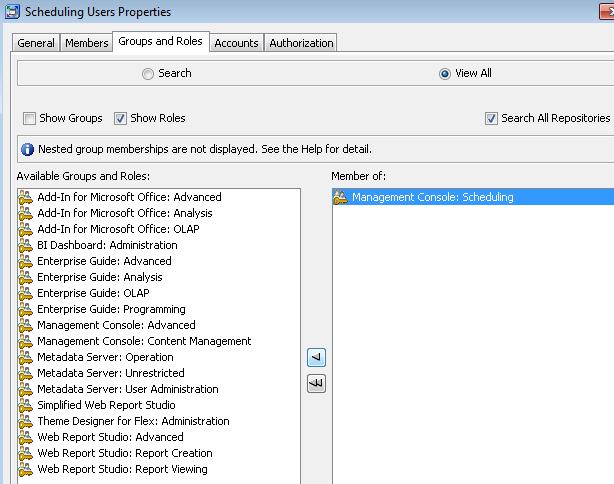The image size is (614, 484).
Task: Click the role icon beside BI Dashboard: Administration
Action: 26,245
